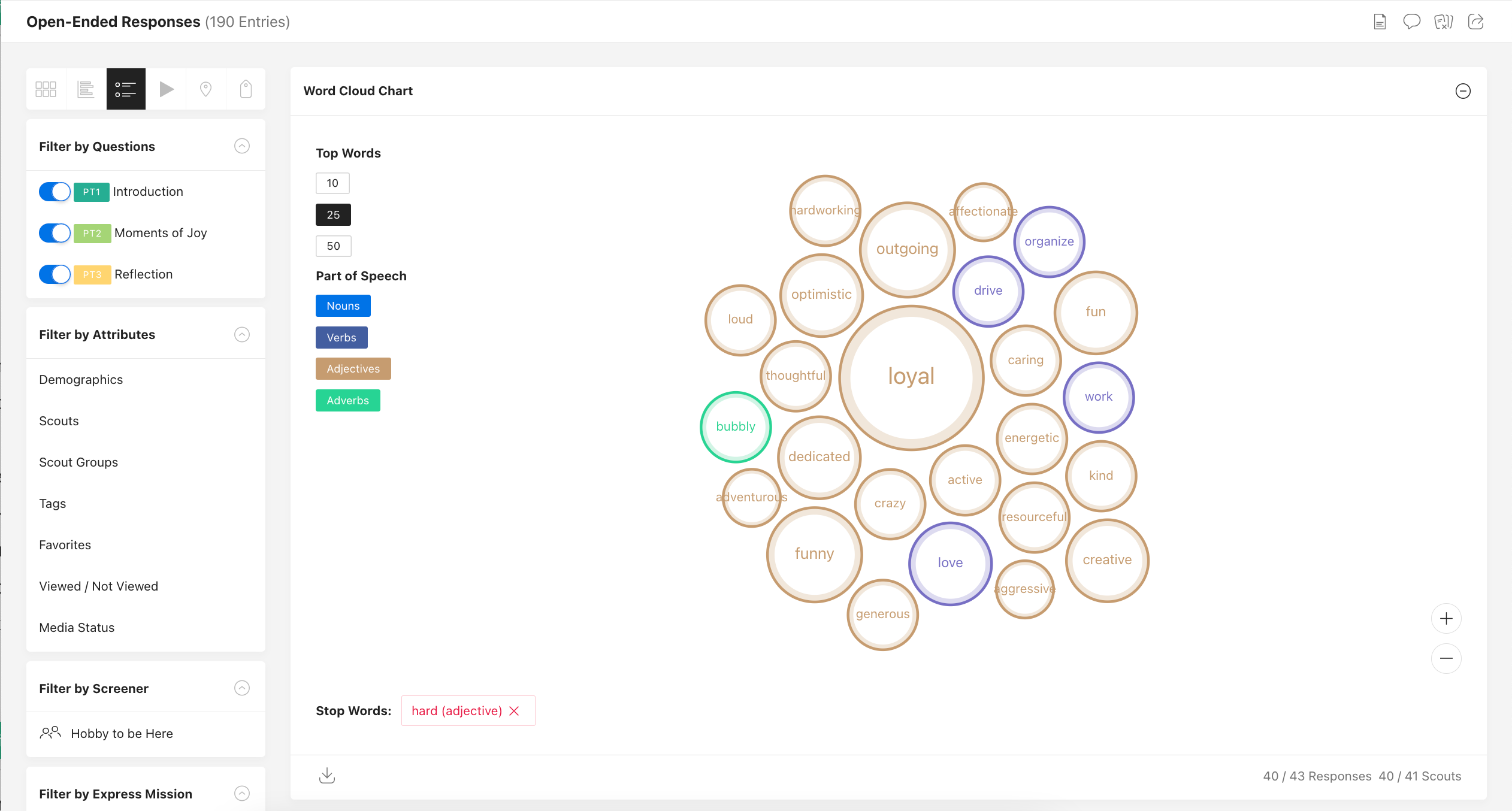Remove 'hard (adjective)' from stop words
1512x811 pixels.
514,710
